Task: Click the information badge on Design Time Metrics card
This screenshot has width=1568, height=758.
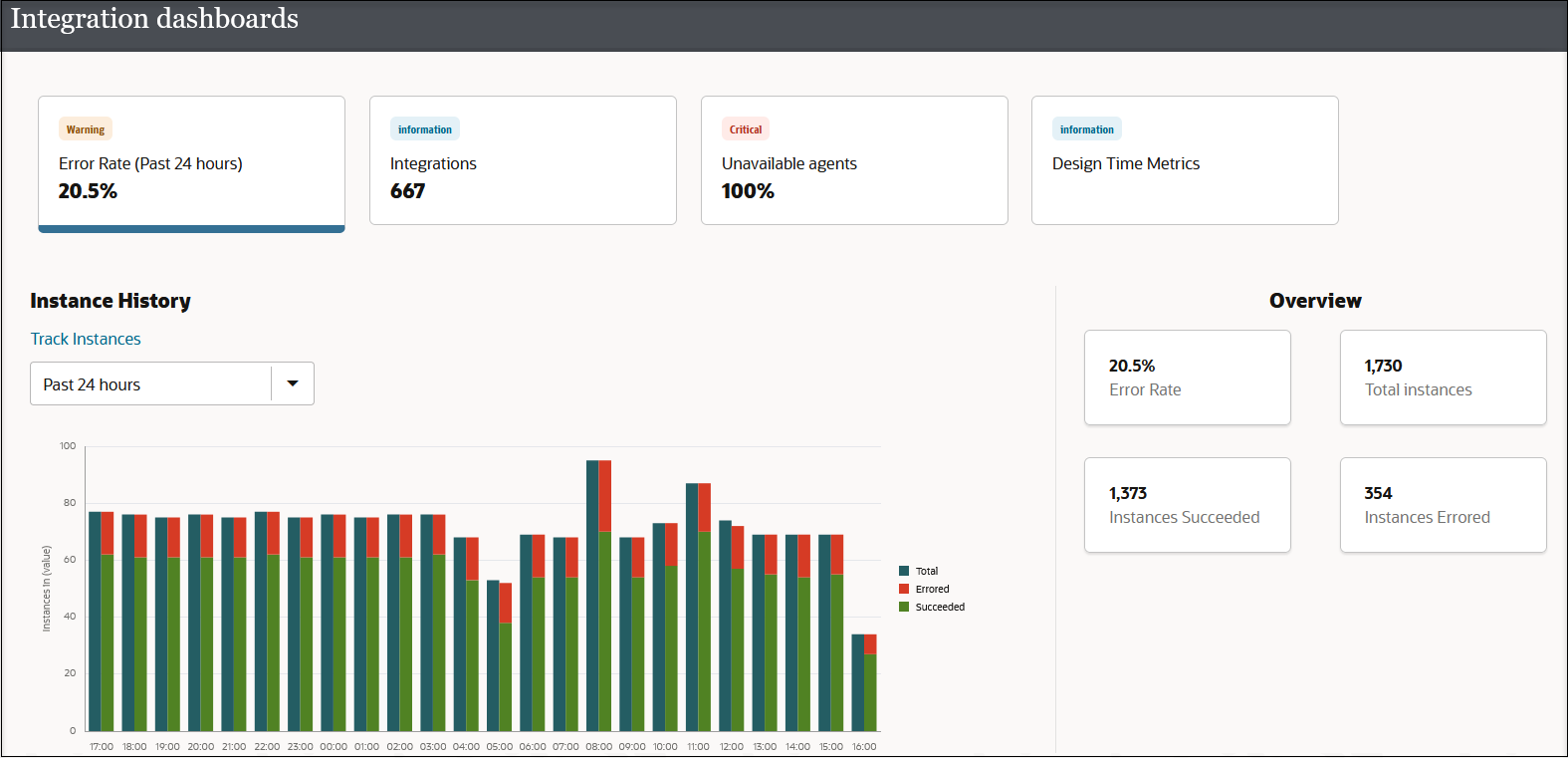Action: click(x=1087, y=129)
